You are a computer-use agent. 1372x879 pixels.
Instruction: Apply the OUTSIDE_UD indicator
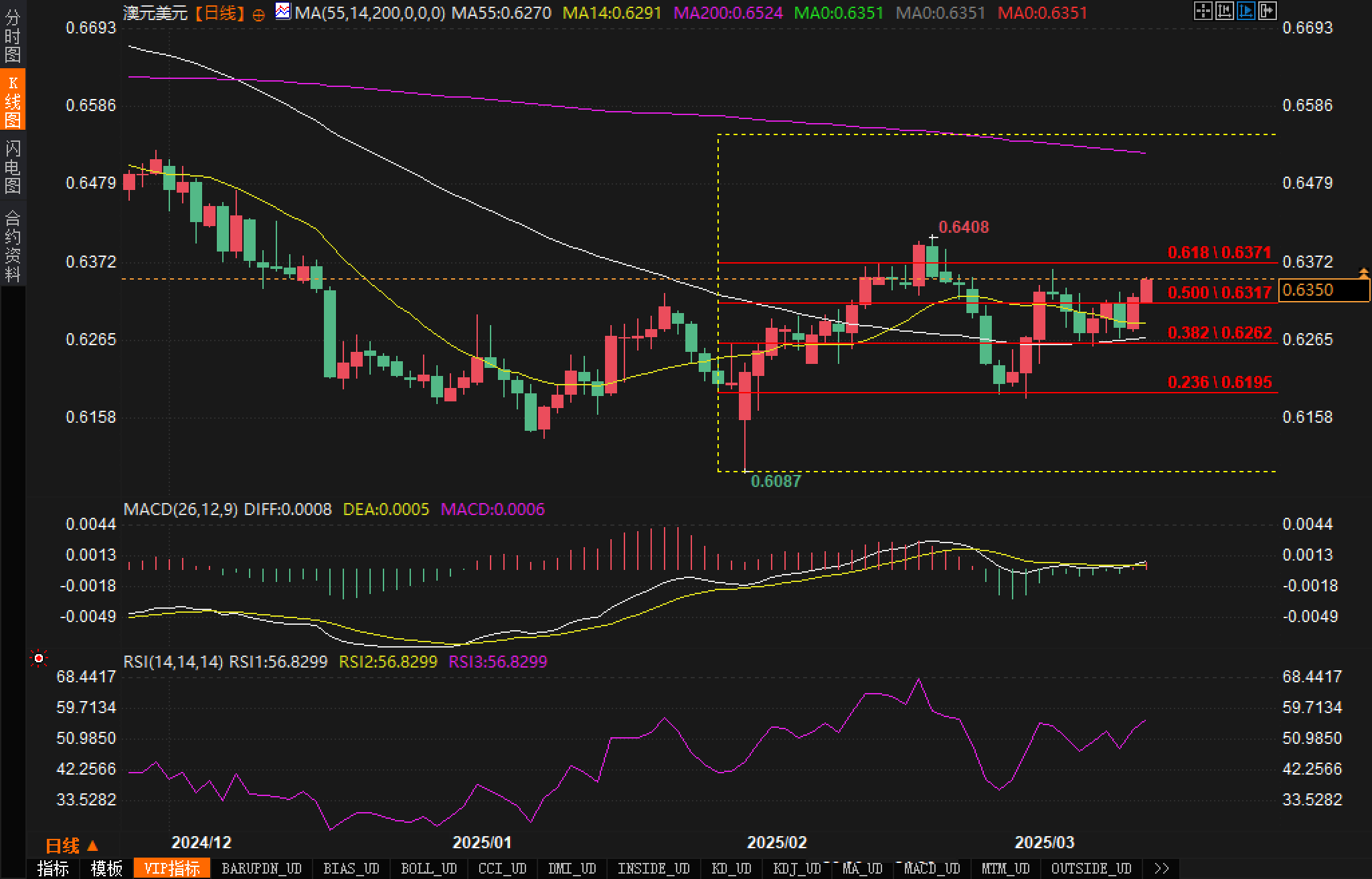(x=1092, y=868)
